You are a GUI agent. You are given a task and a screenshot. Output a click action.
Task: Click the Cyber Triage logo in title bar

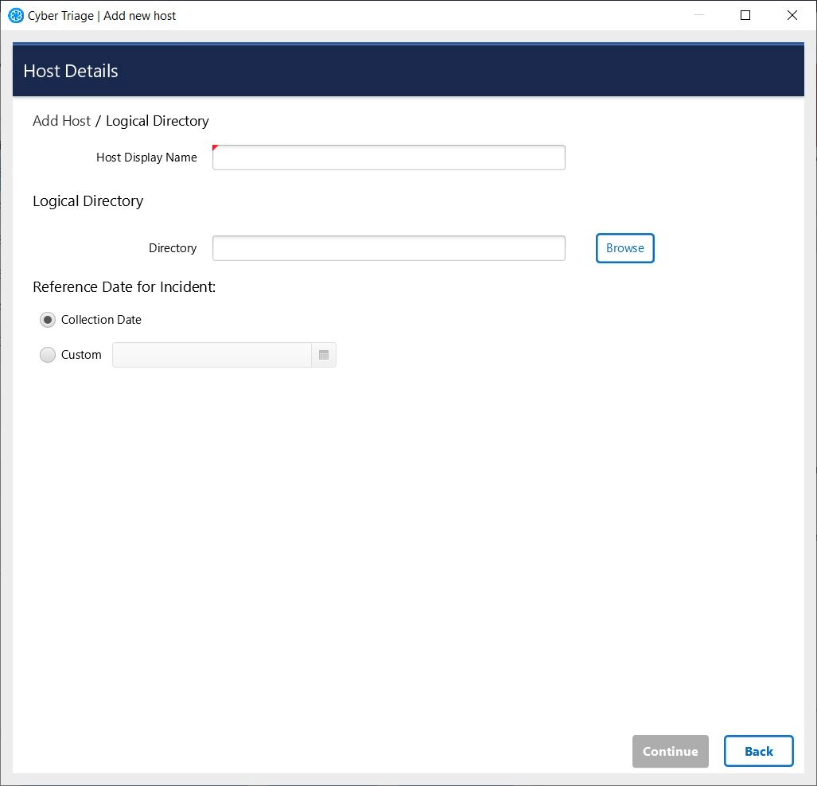tap(15, 16)
